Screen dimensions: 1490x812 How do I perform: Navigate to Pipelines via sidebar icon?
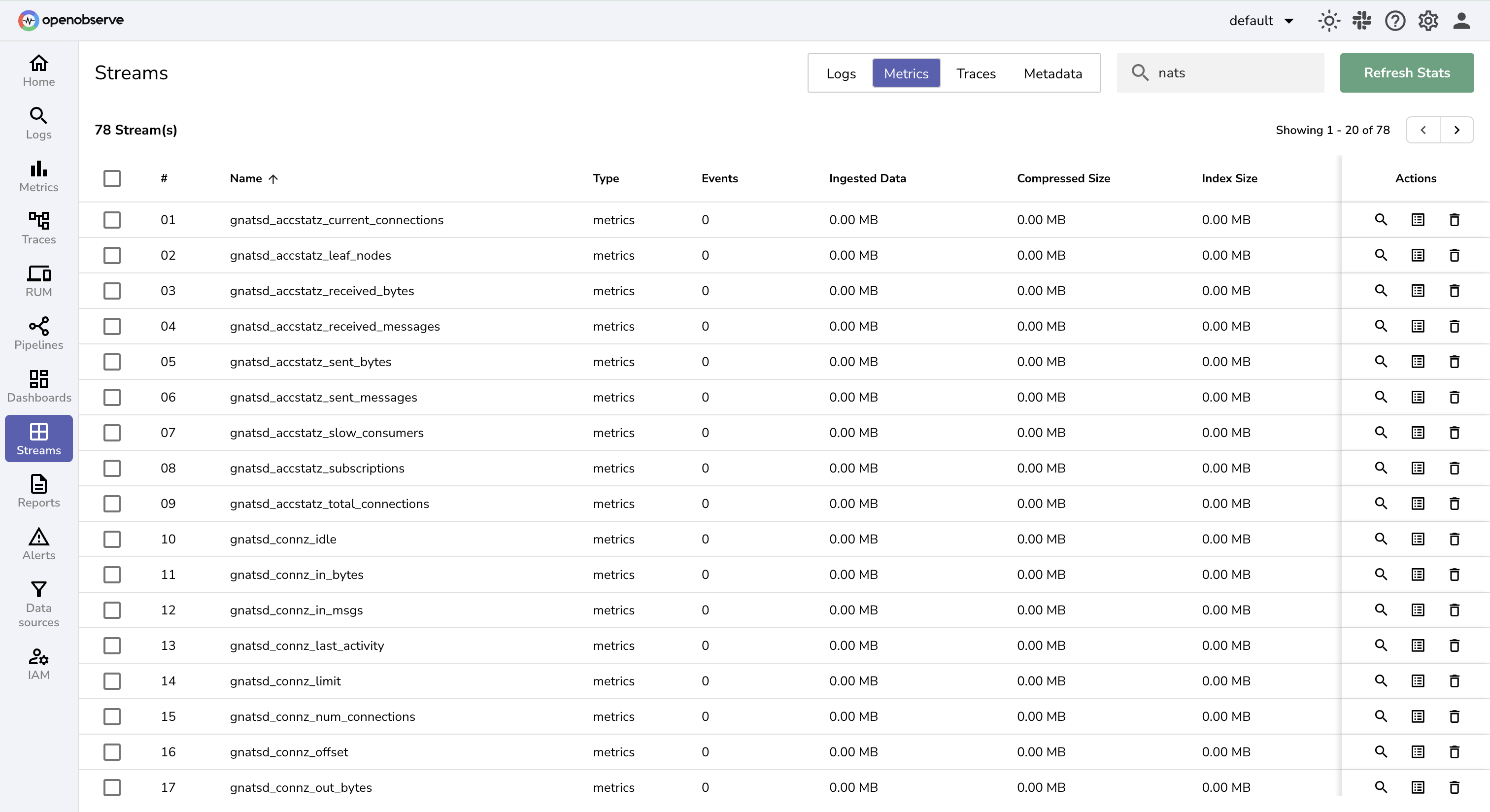point(38,333)
